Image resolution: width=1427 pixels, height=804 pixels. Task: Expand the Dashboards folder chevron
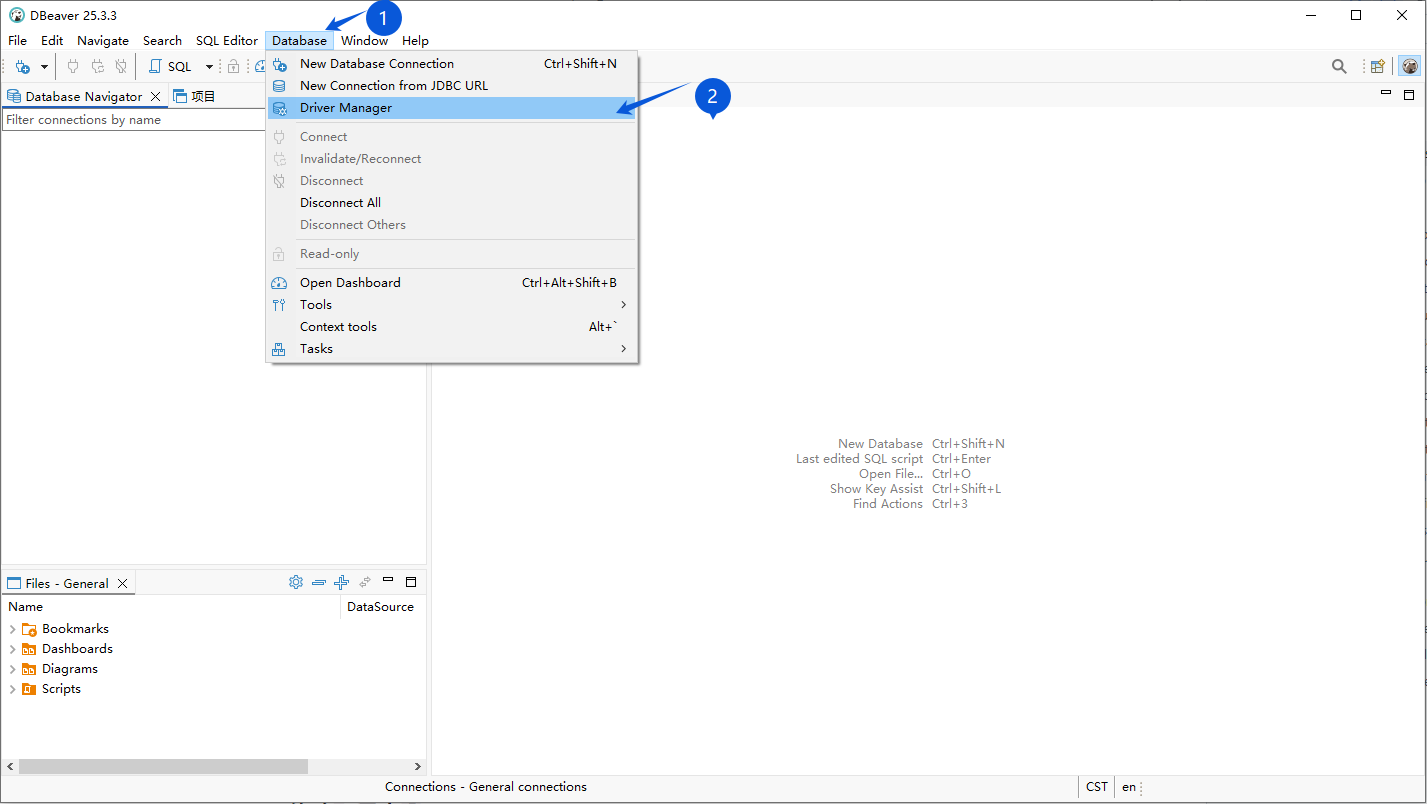pos(12,649)
